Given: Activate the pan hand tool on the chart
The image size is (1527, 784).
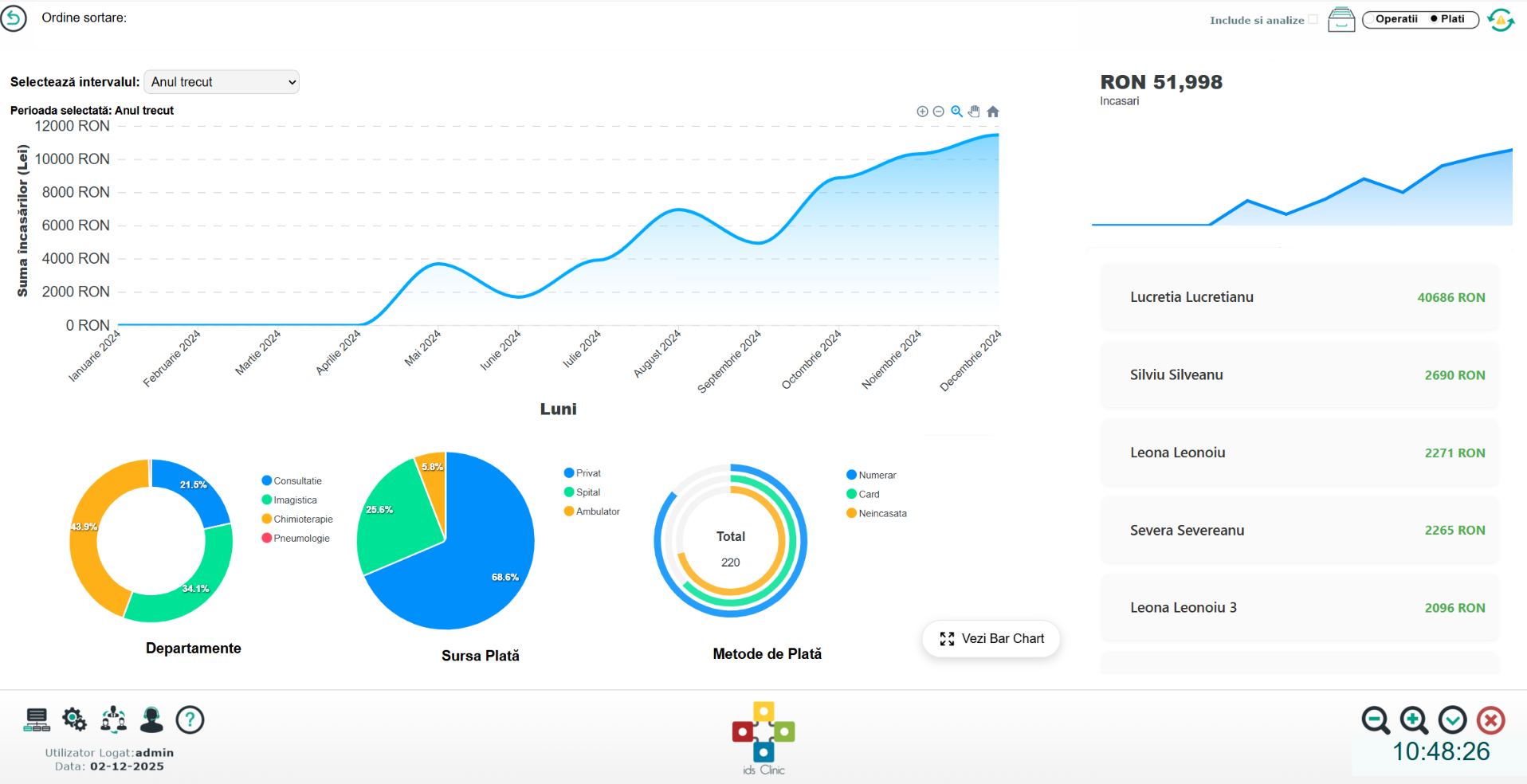Looking at the screenshot, I should (x=974, y=112).
